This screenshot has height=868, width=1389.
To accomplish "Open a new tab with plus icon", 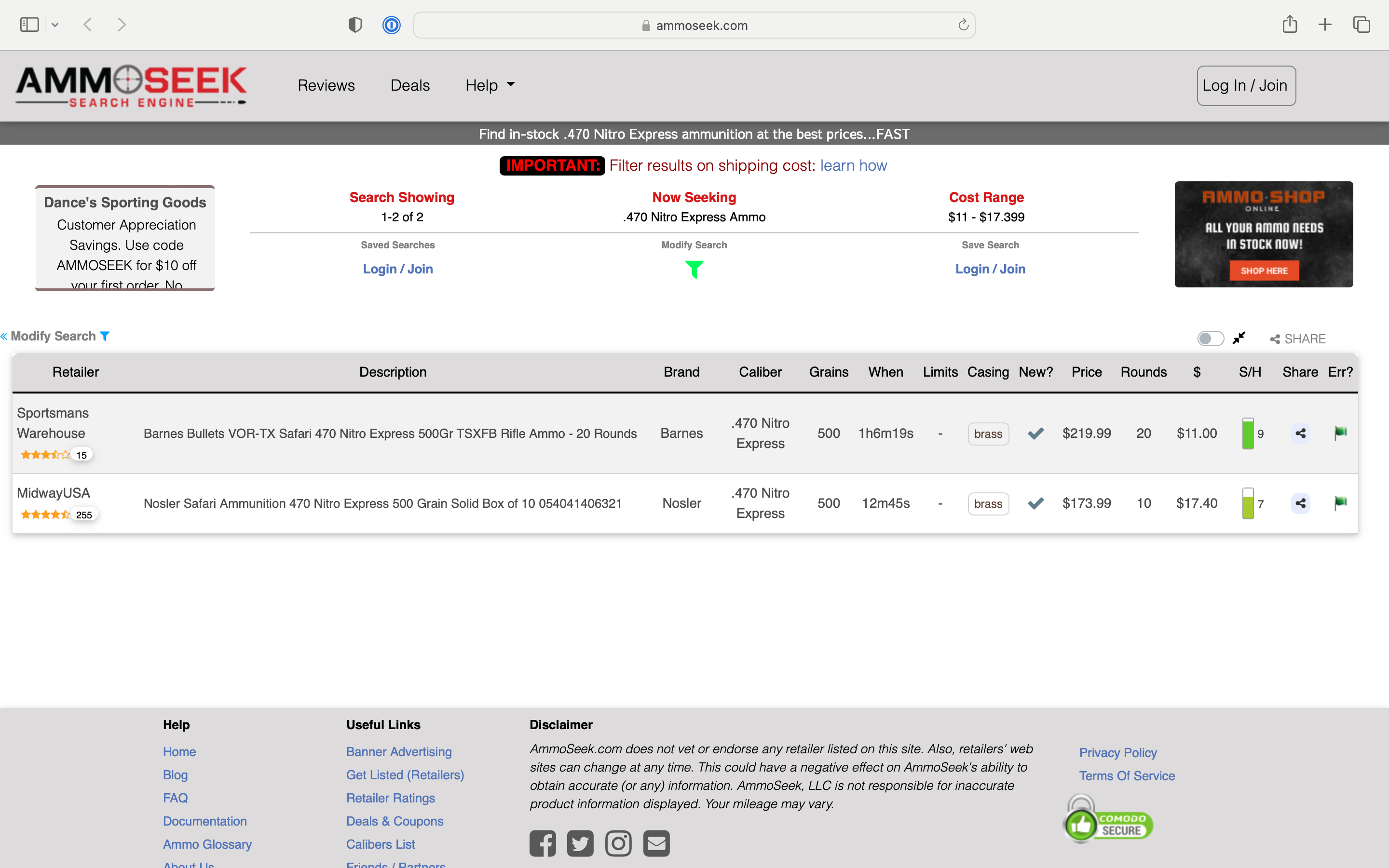I will (1325, 25).
